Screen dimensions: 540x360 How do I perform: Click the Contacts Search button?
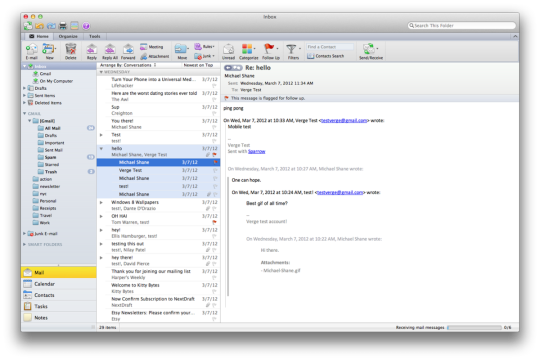click(x=325, y=56)
